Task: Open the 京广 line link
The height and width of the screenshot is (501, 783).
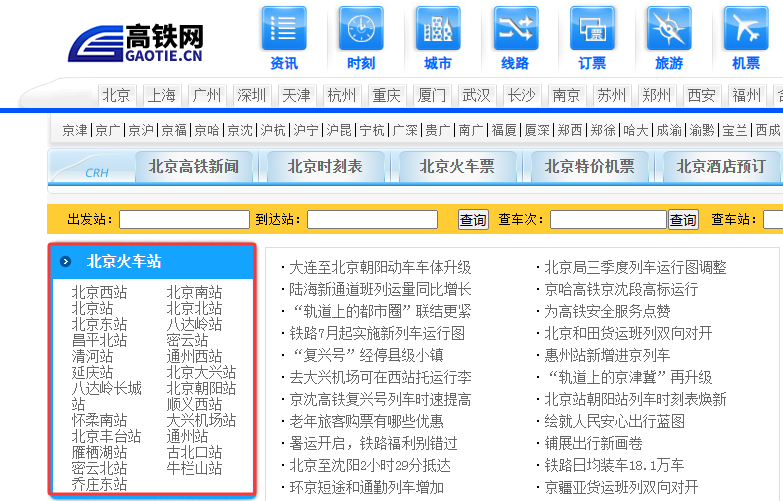Action: (x=108, y=130)
